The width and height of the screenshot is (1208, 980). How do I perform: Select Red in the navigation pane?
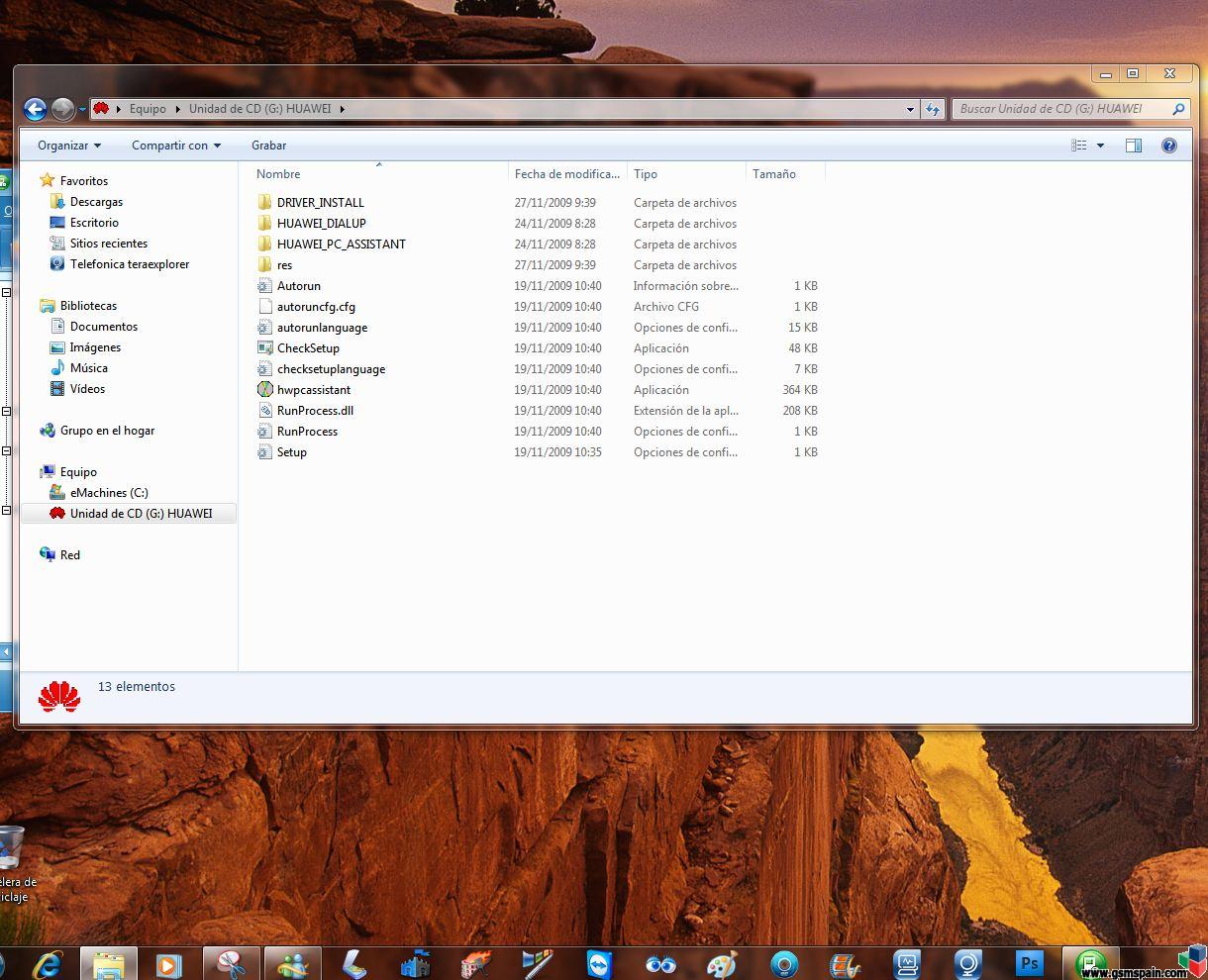69,555
